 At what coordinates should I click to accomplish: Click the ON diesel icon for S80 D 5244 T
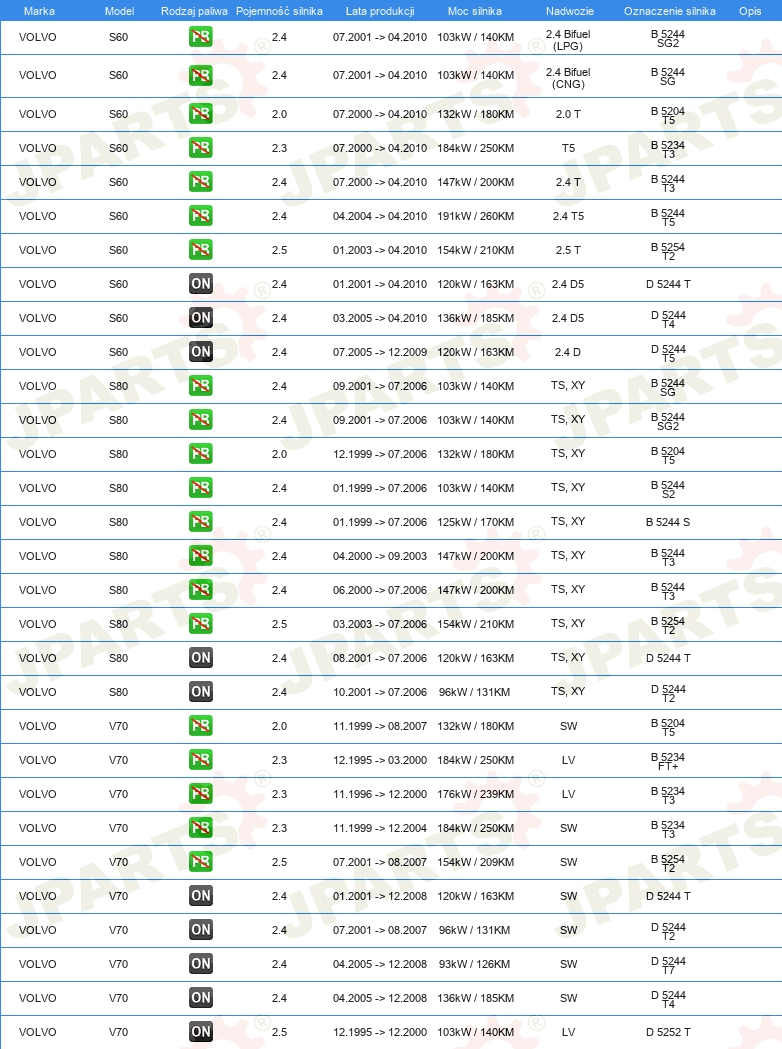[201, 658]
